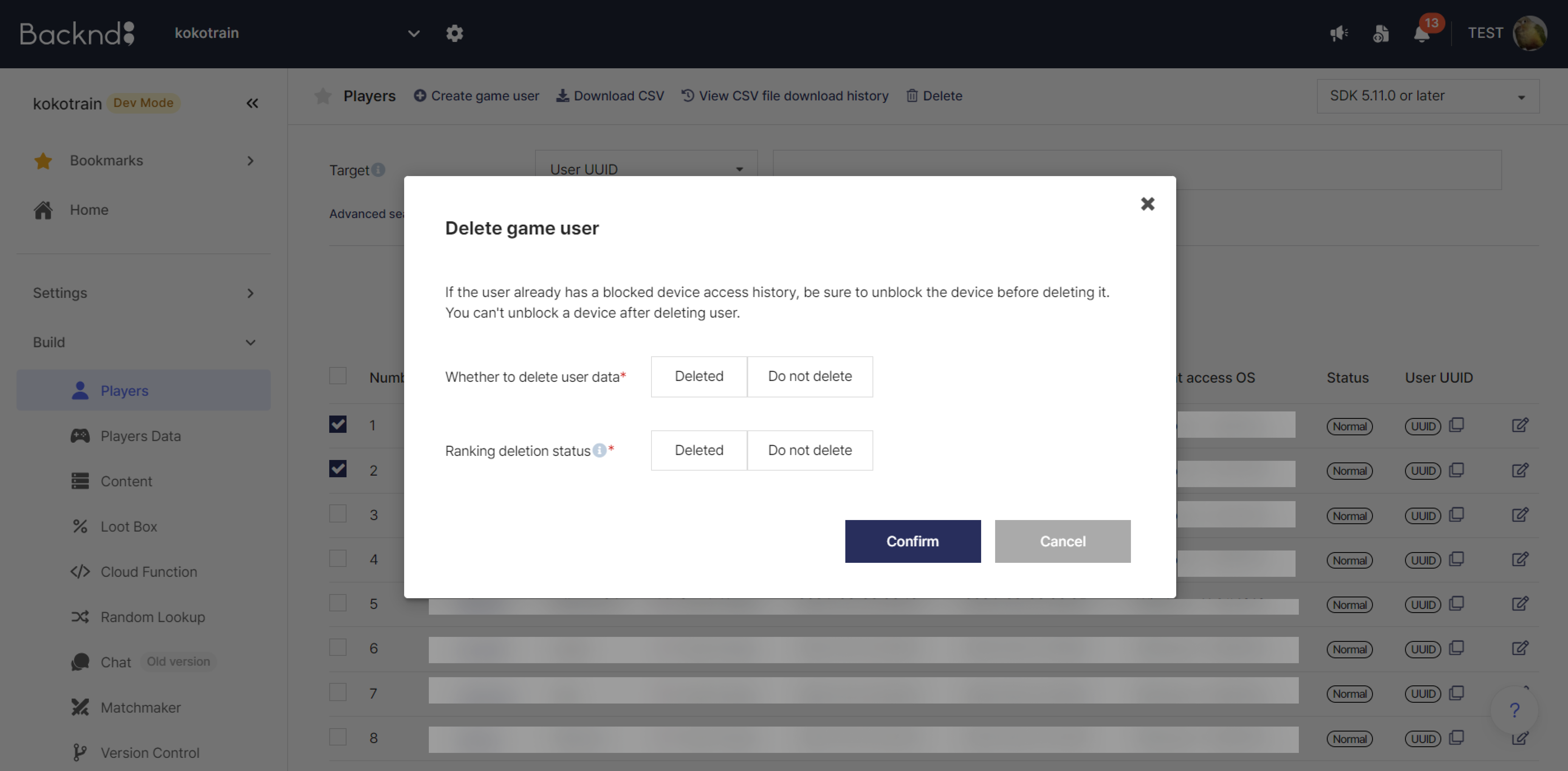The height and width of the screenshot is (771, 1568).
Task: Uncheck the row 1 checkbox
Action: click(x=338, y=424)
